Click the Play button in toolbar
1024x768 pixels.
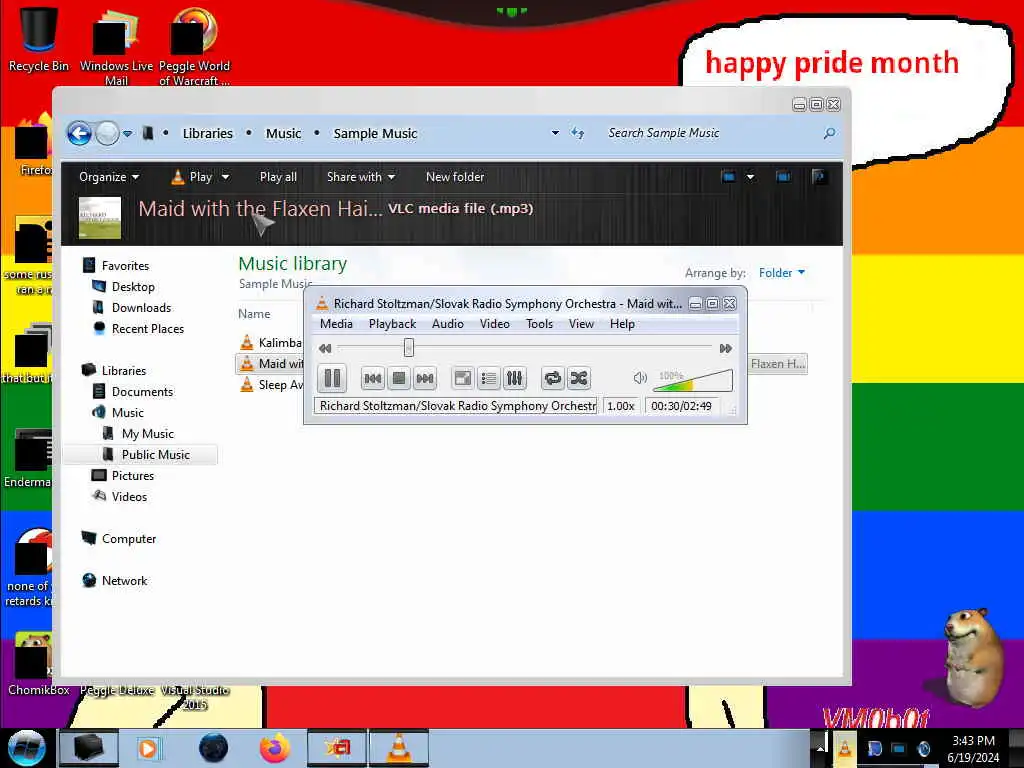pos(192,177)
